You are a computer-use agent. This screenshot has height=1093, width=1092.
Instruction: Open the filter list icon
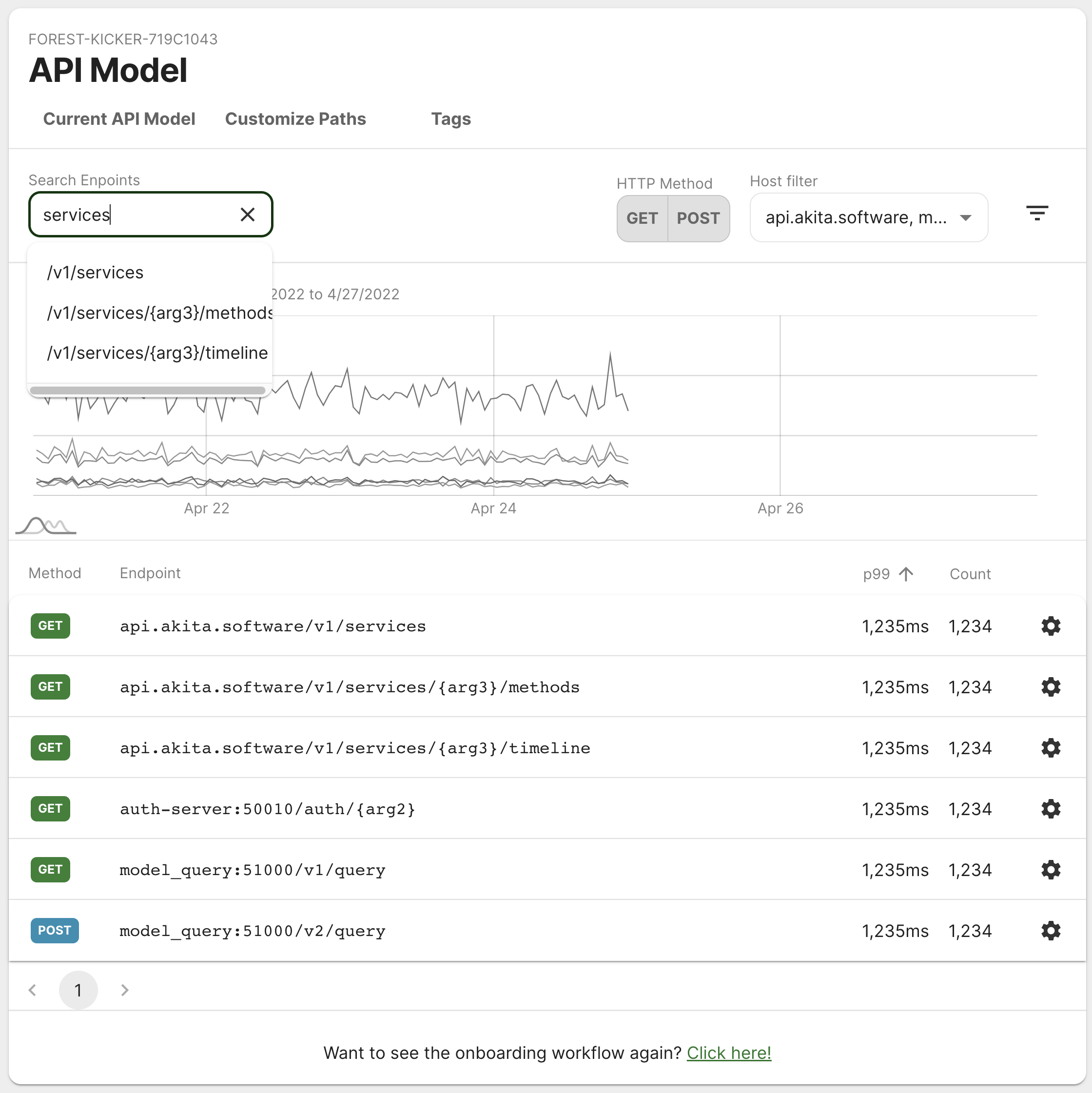click(x=1036, y=213)
